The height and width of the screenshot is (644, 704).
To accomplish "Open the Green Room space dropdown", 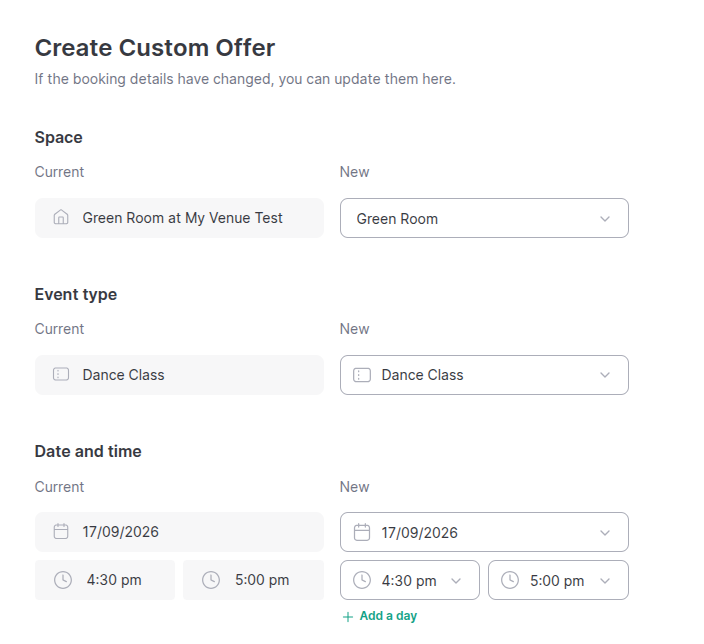I will pyautogui.click(x=484, y=218).
